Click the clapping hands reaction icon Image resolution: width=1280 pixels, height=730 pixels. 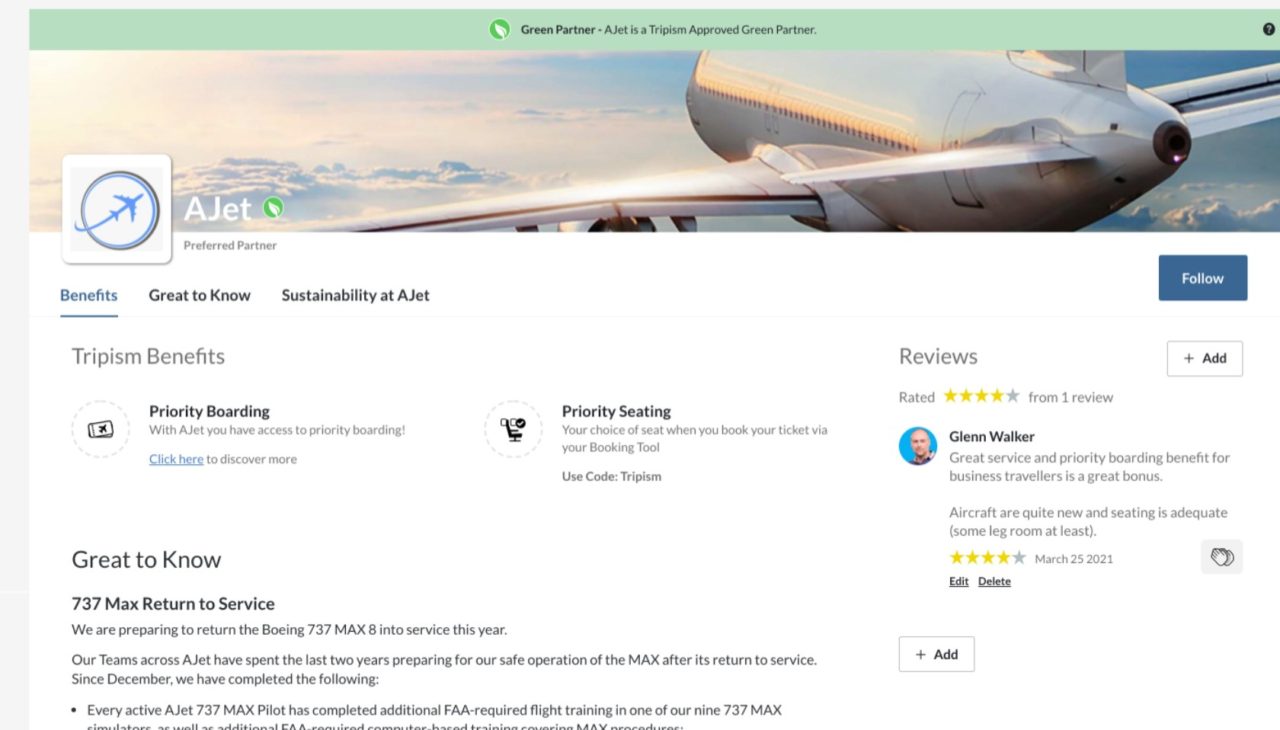[x=1221, y=557]
